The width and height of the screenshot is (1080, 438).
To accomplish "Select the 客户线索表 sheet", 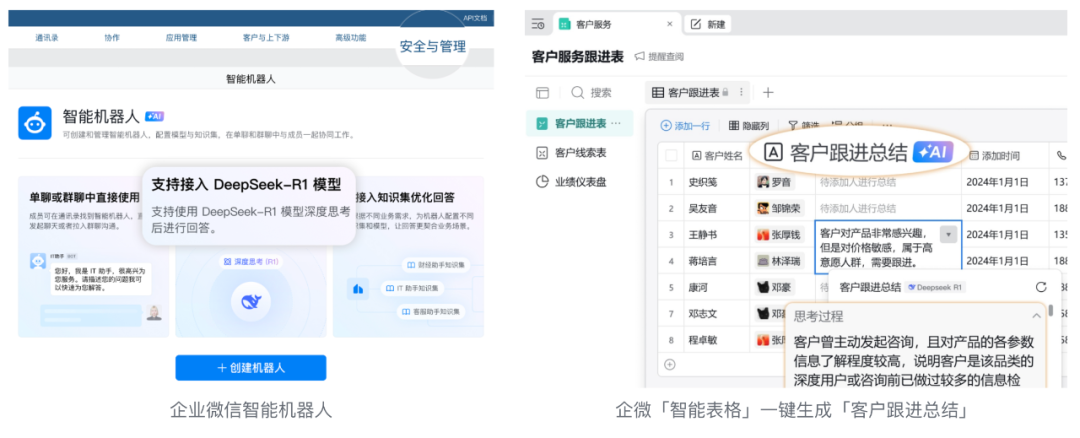I will pos(571,152).
